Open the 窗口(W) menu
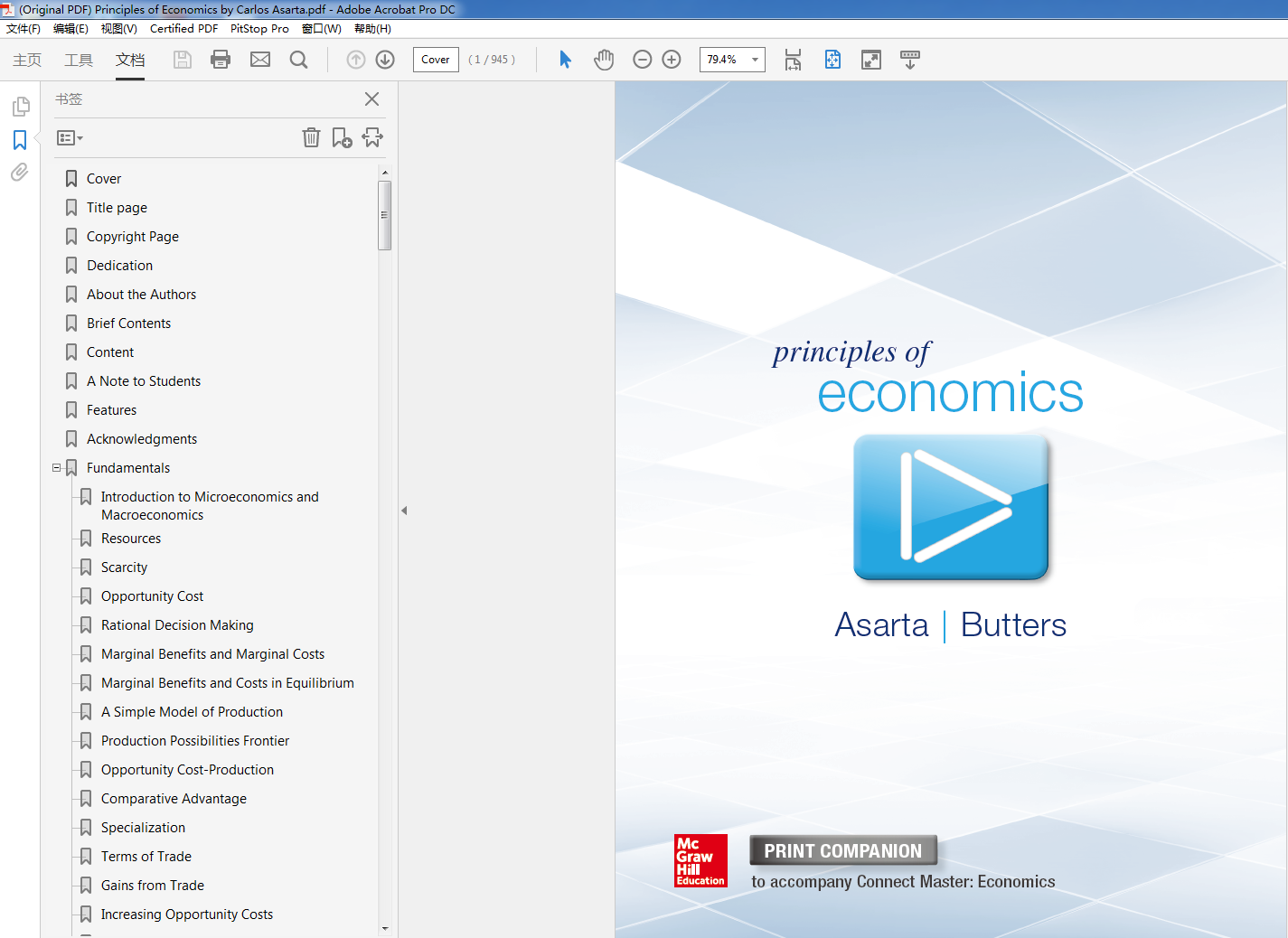The width and height of the screenshot is (1288, 938). [322, 29]
